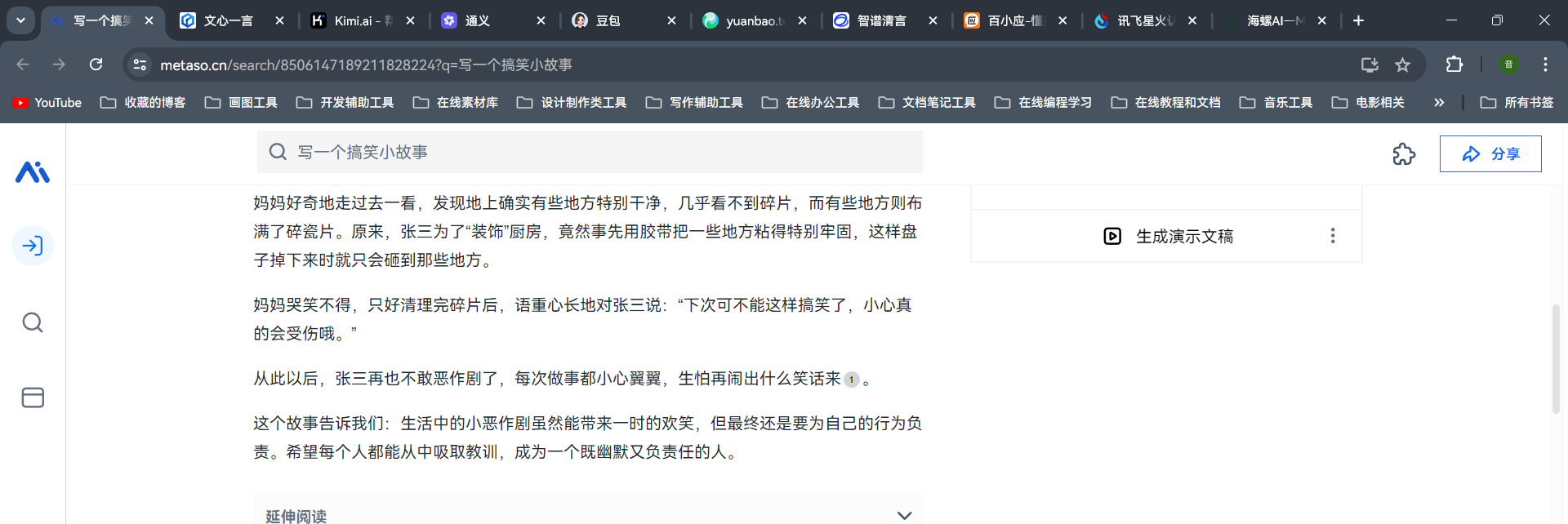The image size is (1568, 524).
Task: Open the three-dot menu beside 生成演示文稿
Action: click(x=1332, y=236)
